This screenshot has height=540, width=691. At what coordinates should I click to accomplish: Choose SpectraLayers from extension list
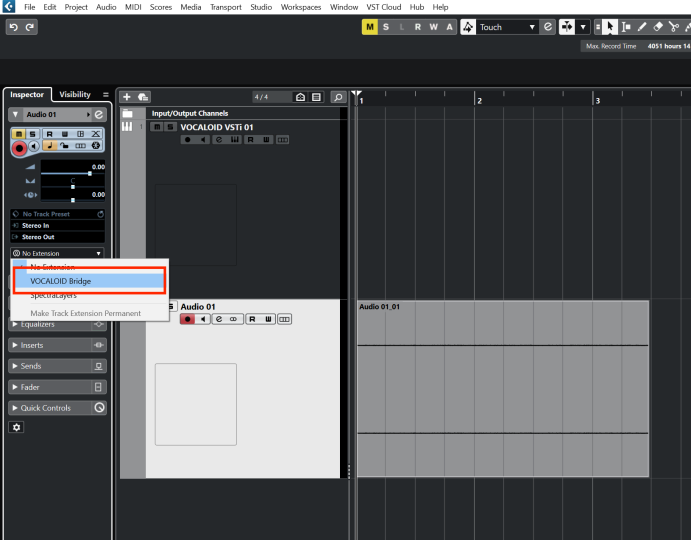coord(89,295)
